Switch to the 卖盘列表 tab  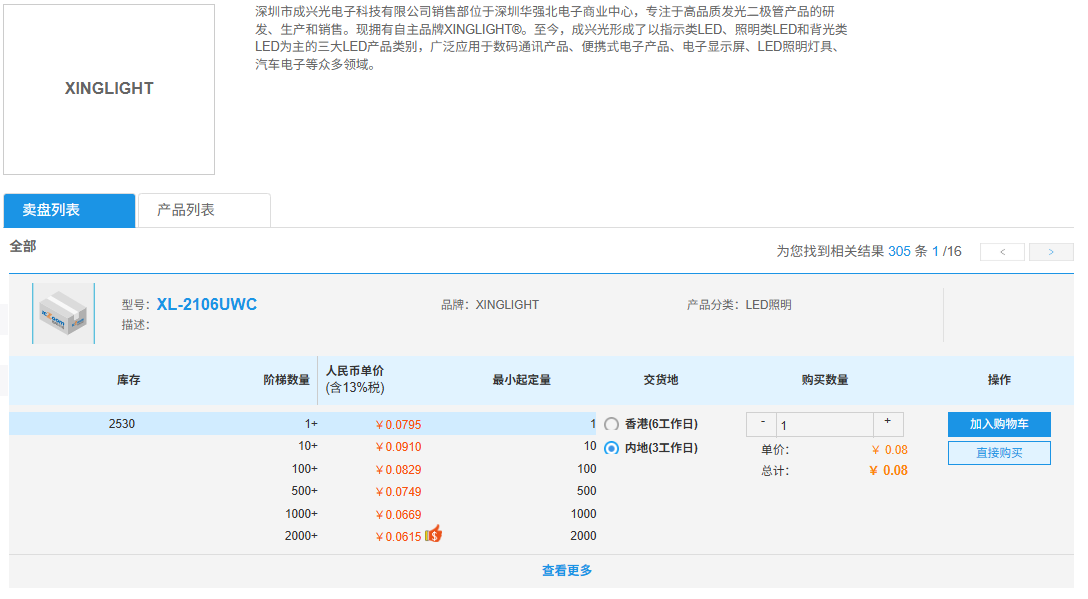pos(69,210)
